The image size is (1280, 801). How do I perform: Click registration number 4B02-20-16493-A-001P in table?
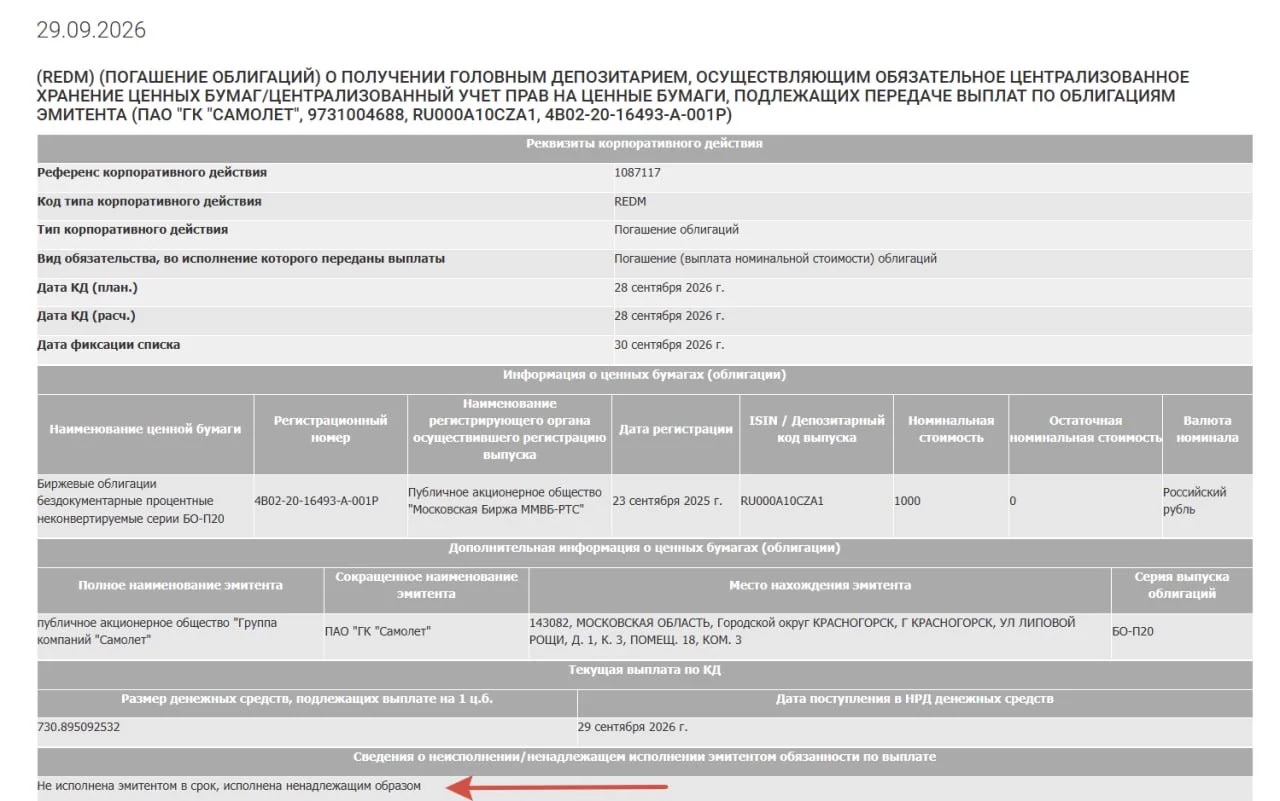point(317,501)
